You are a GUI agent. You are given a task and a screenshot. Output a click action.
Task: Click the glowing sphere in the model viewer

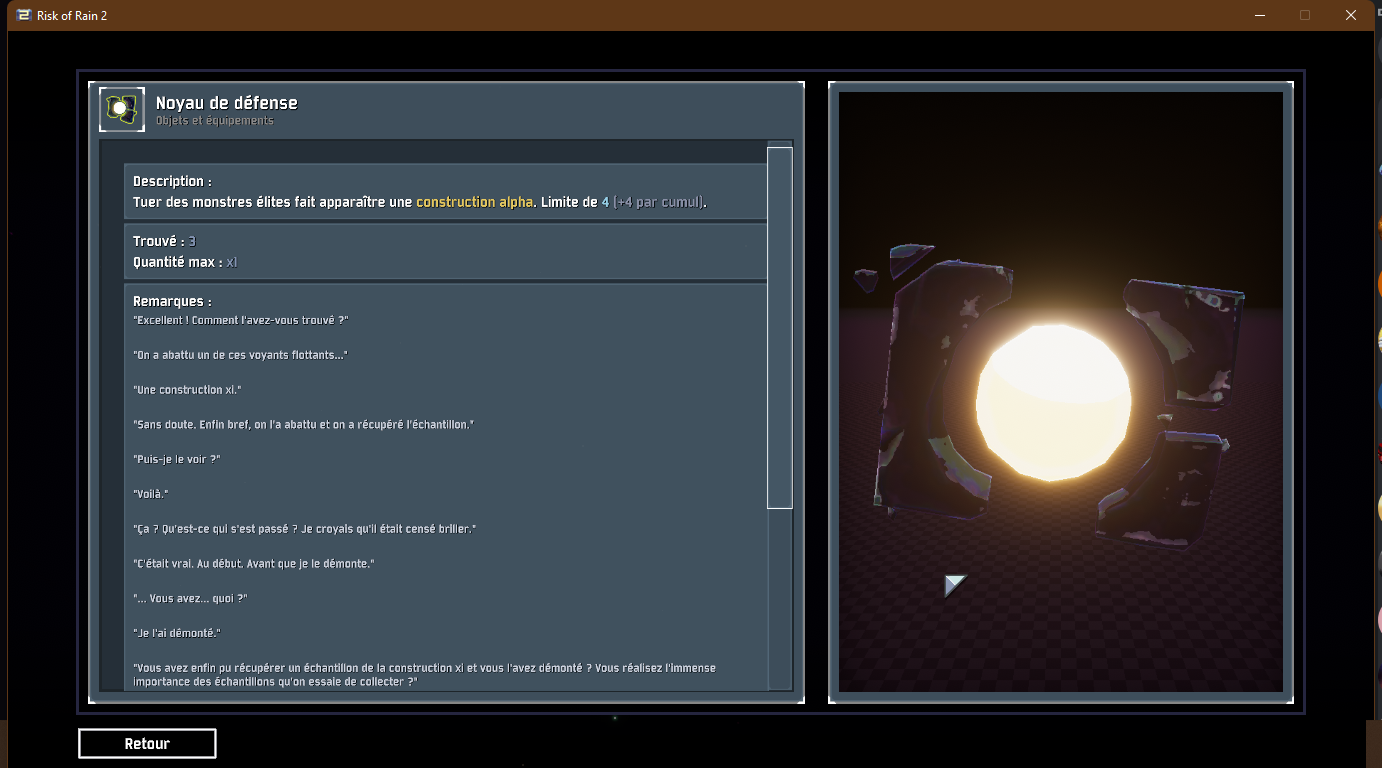(1053, 402)
